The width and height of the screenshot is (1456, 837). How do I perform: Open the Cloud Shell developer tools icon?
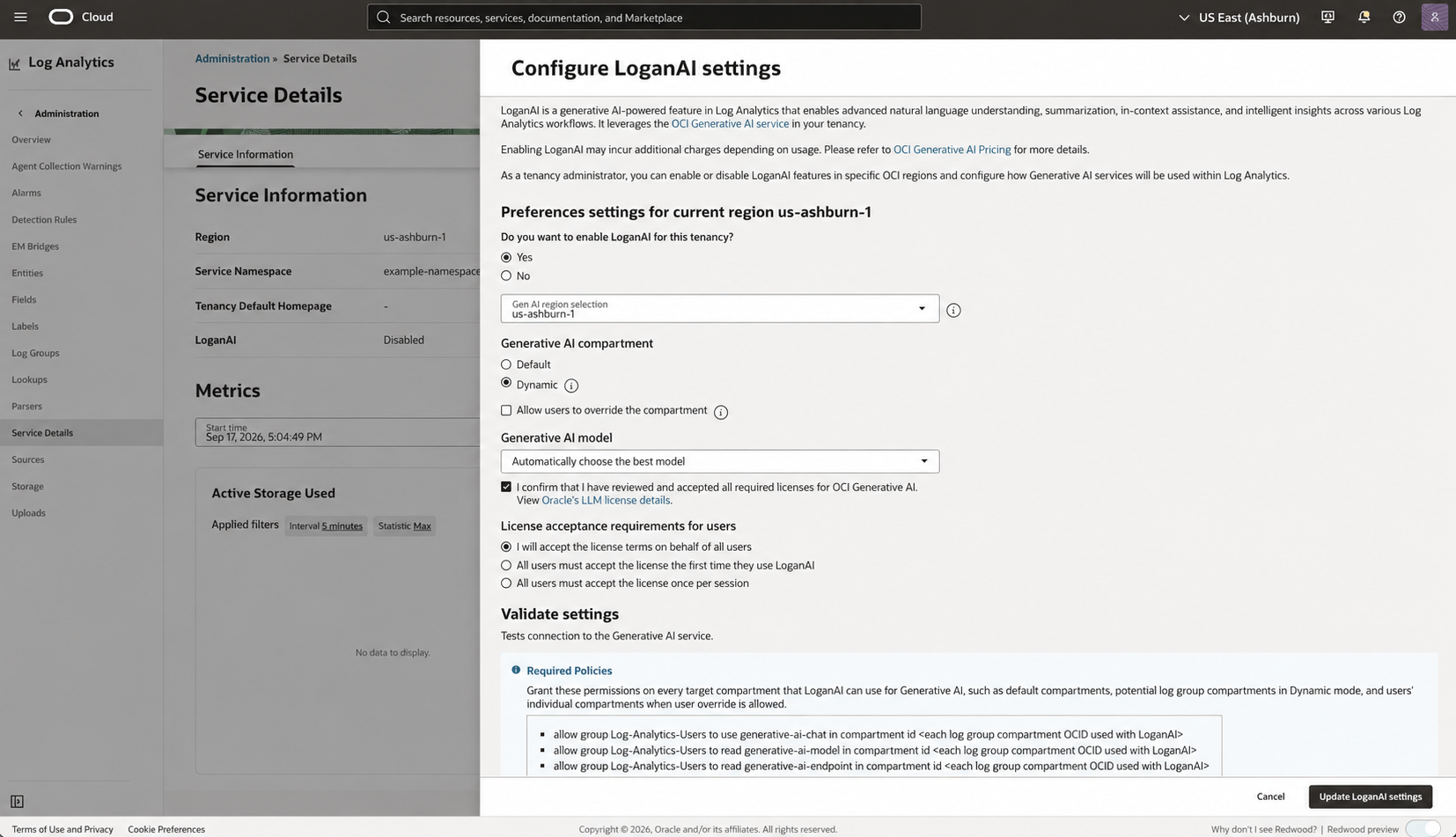(x=1327, y=17)
